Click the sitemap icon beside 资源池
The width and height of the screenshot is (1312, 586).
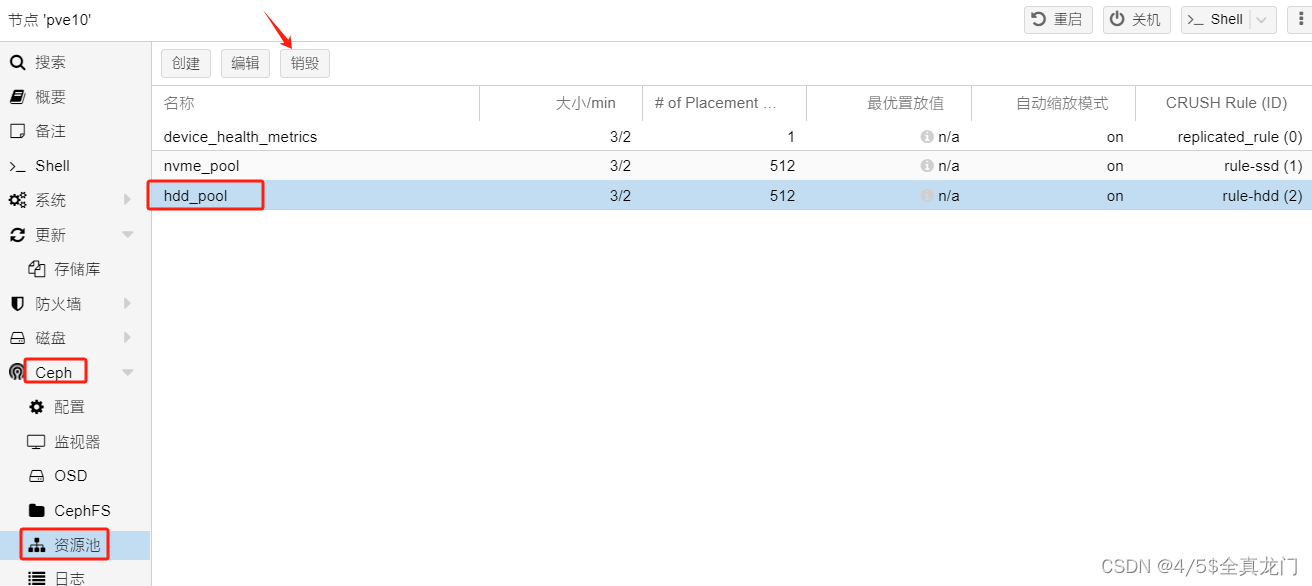coord(37,545)
